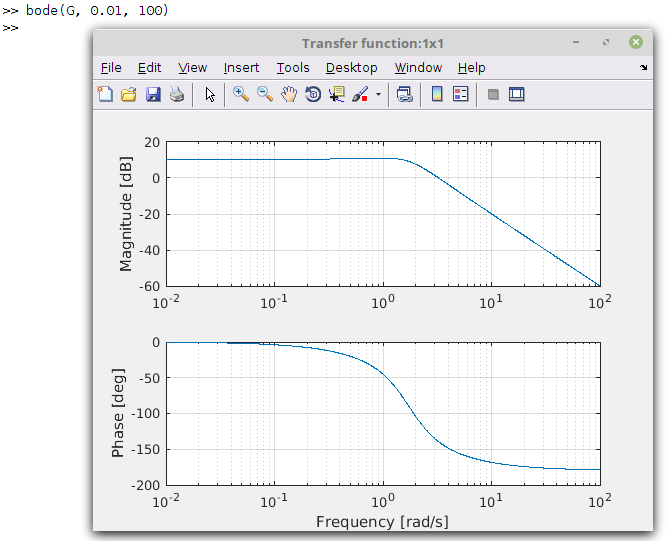Activate the Zoom In tool
668x541 pixels.
point(241,94)
